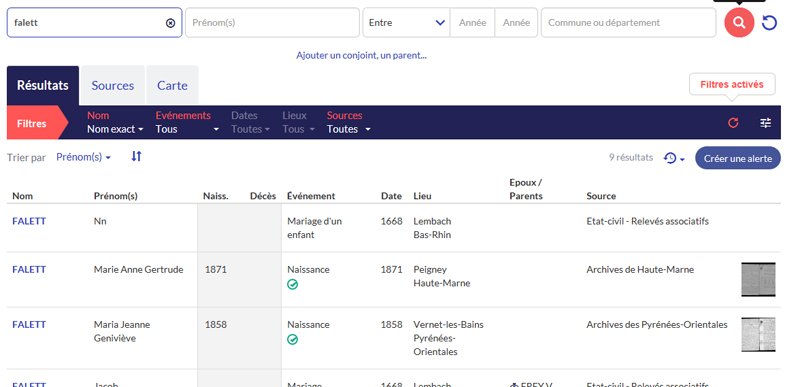Reset the filters with the red refresh icon
This screenshot has height=387, width=800.
(733, 123)
